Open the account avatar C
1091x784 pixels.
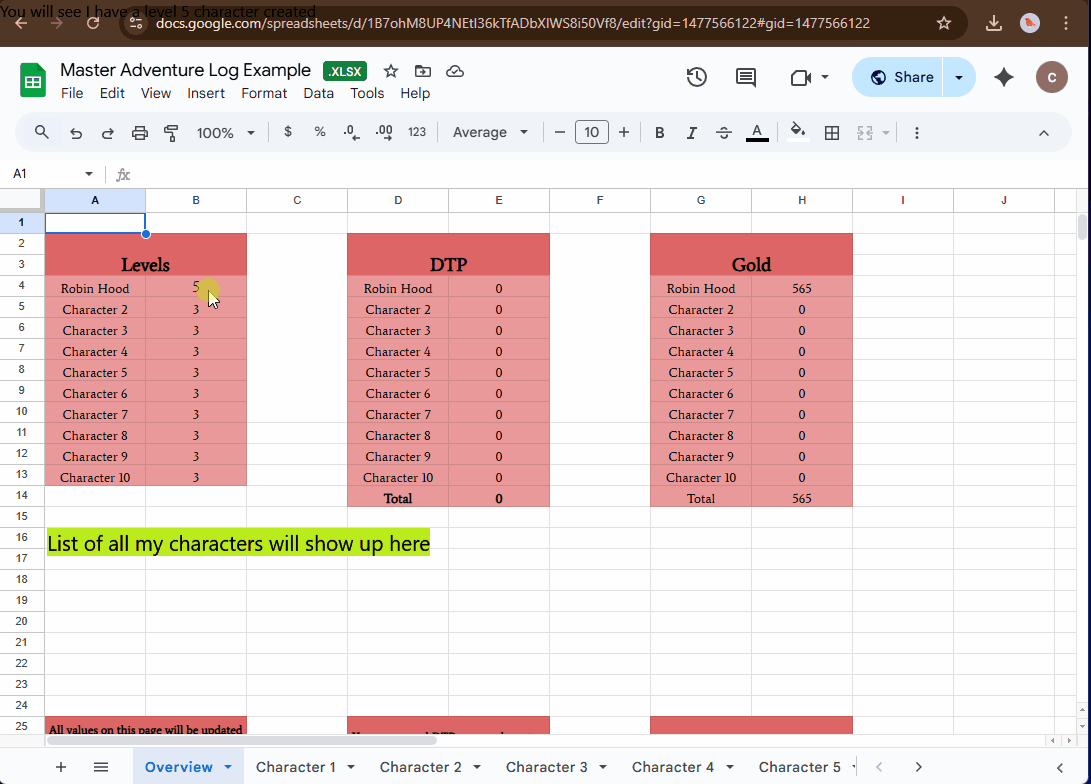(1052, 77)
